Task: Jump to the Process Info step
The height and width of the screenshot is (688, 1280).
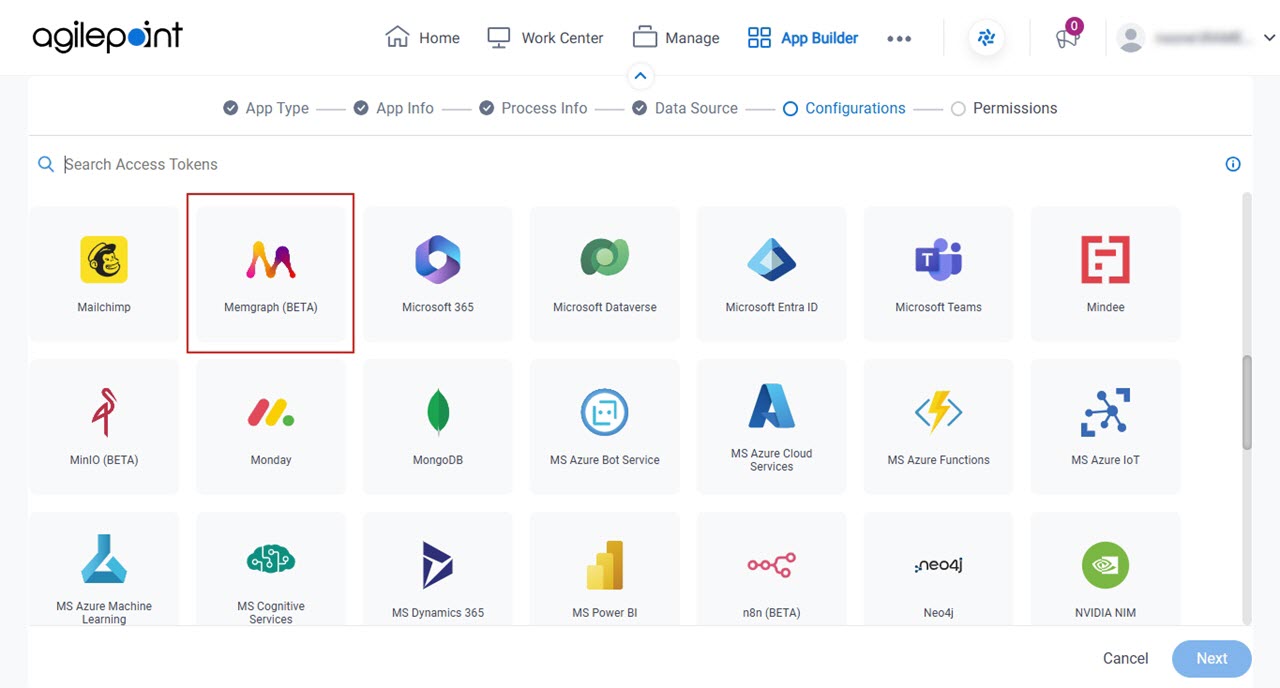Action: (533, 108)
